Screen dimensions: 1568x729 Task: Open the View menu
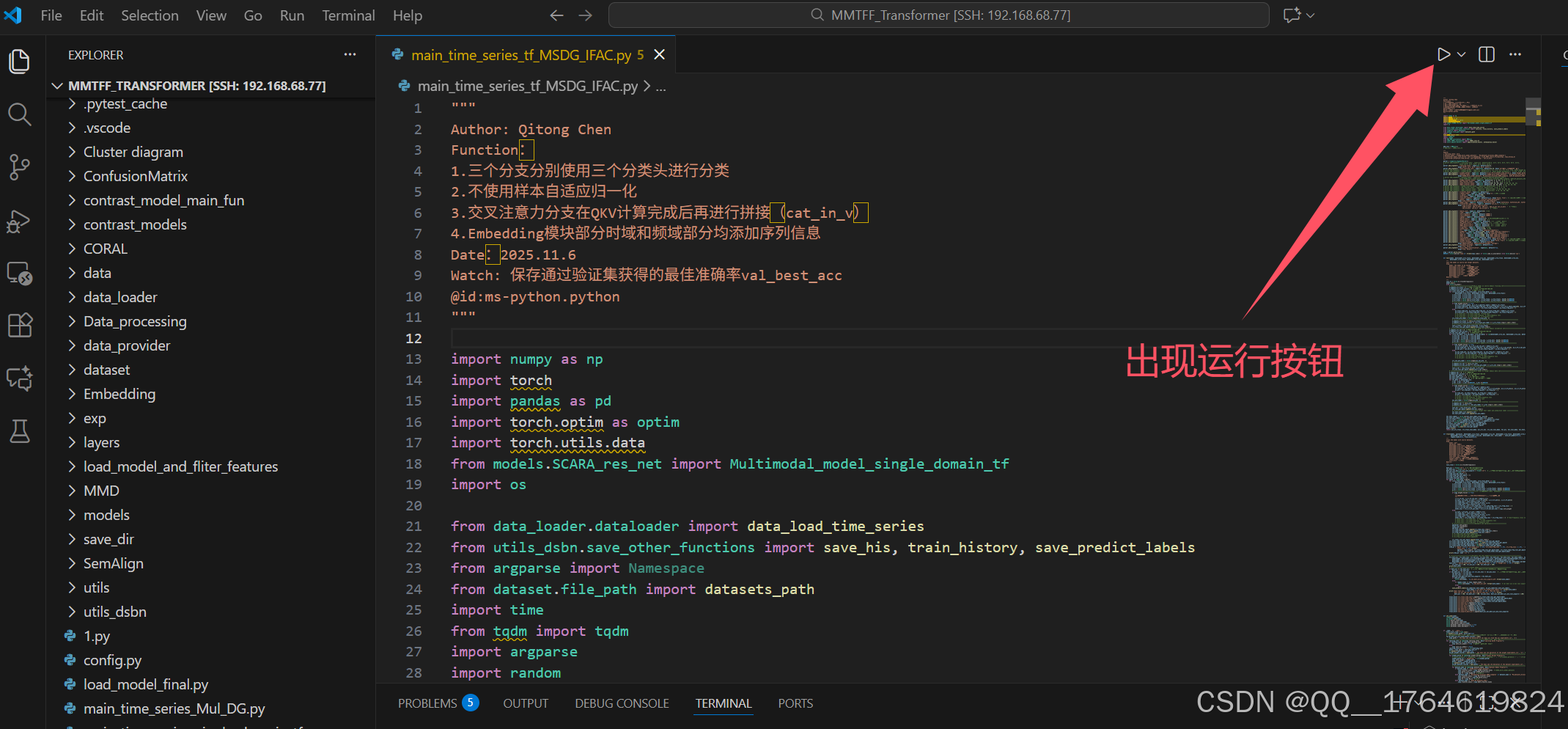pos(211,15)
